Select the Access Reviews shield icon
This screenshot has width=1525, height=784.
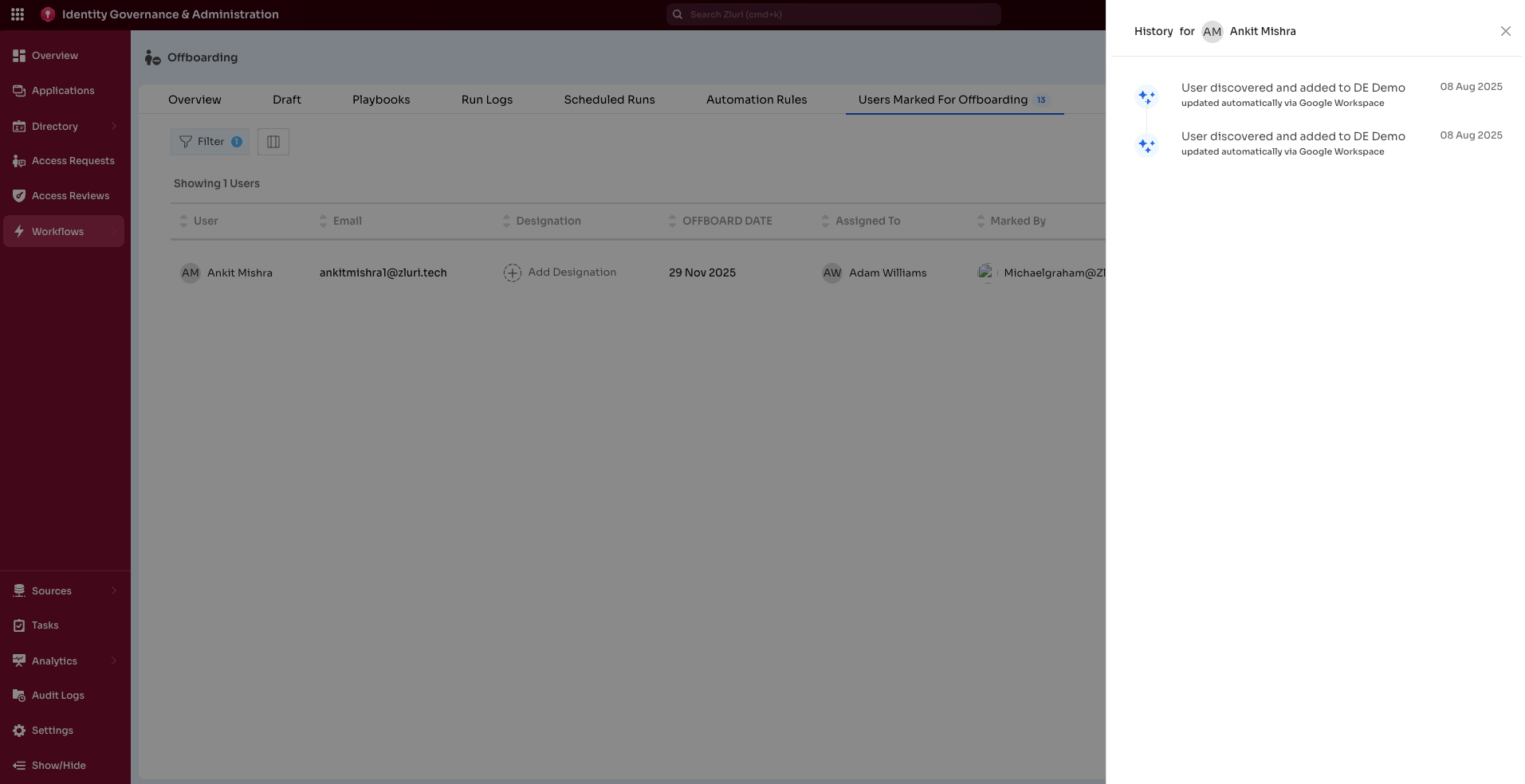(x=19, y=195)
